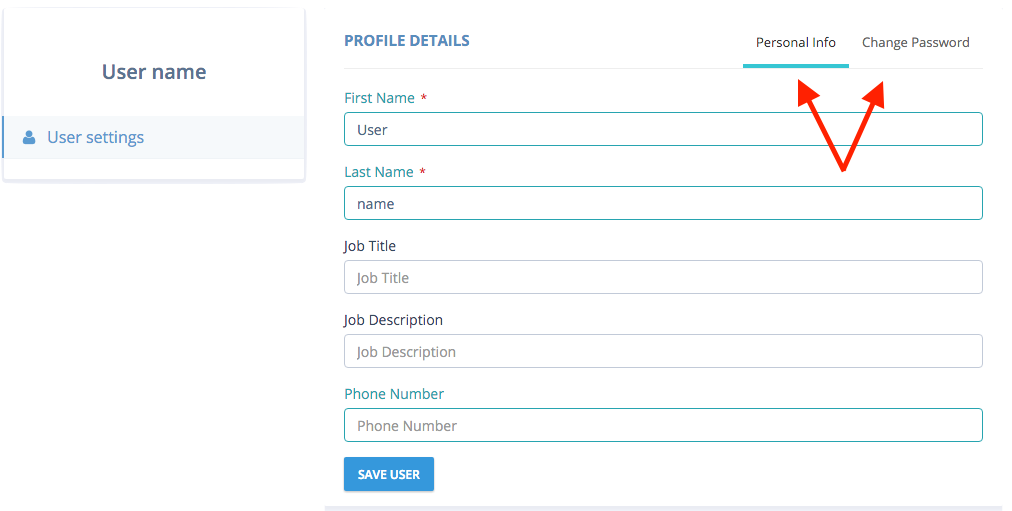
Task: Click the person icon beside User settings
Action: (29, 137)
